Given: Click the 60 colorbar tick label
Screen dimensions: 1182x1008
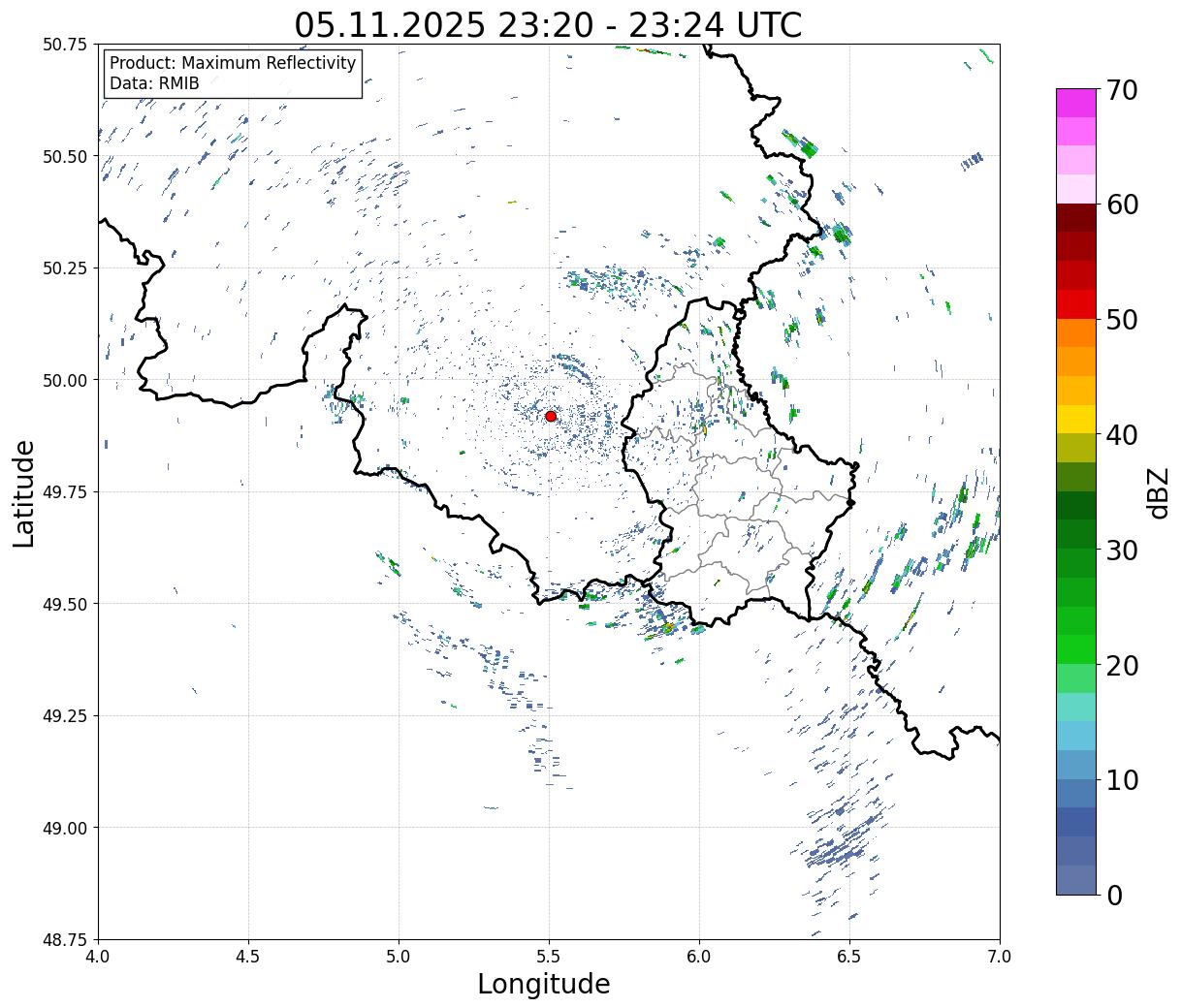Looking at the screenshot, I should pos(1121,205).
